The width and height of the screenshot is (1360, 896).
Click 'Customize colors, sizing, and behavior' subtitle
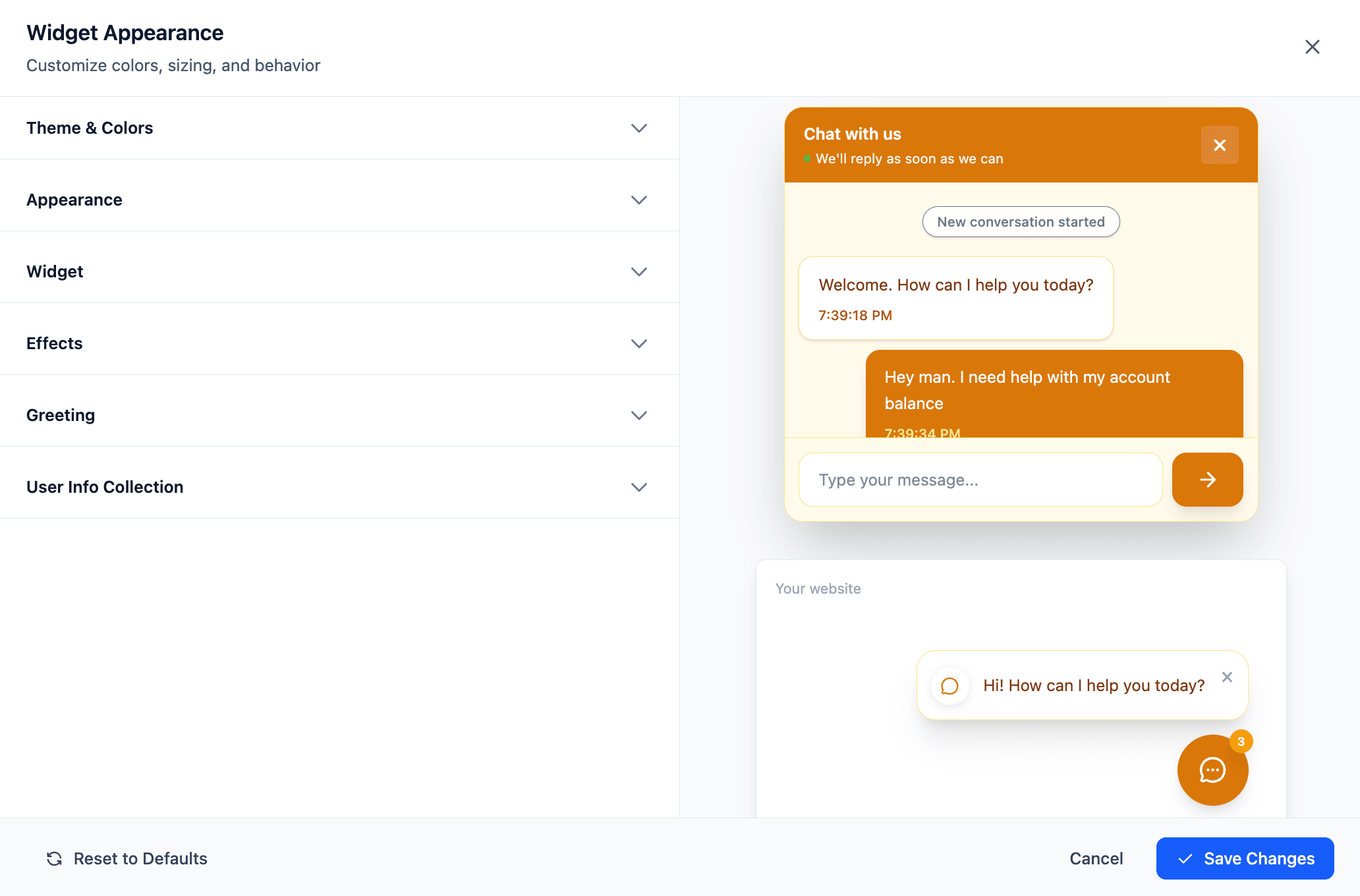point(173,65)
